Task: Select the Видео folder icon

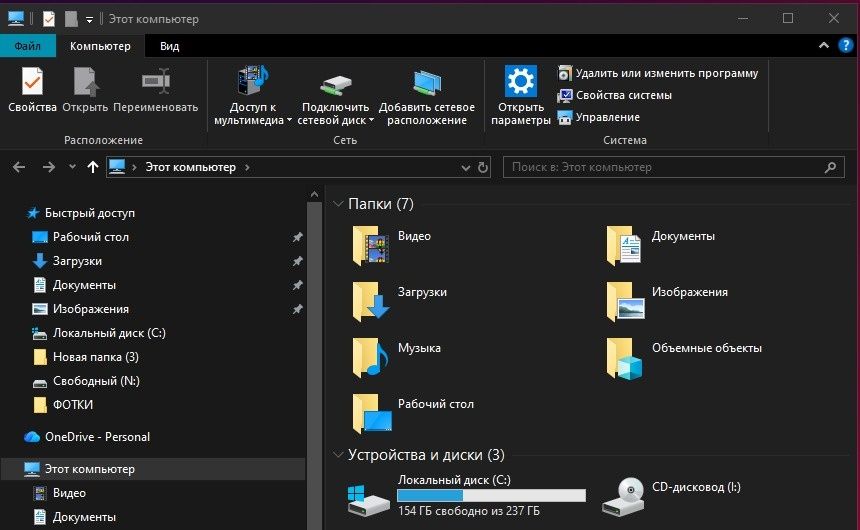Action: click(x=371, y=246)
